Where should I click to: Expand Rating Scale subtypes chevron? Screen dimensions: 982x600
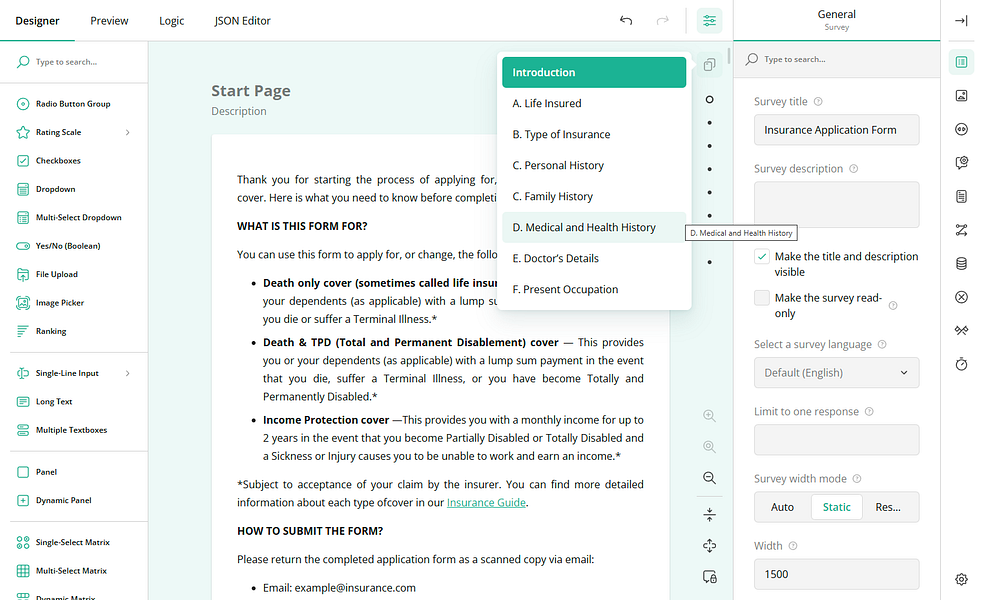pyautogui.click(x=127, y=133)
